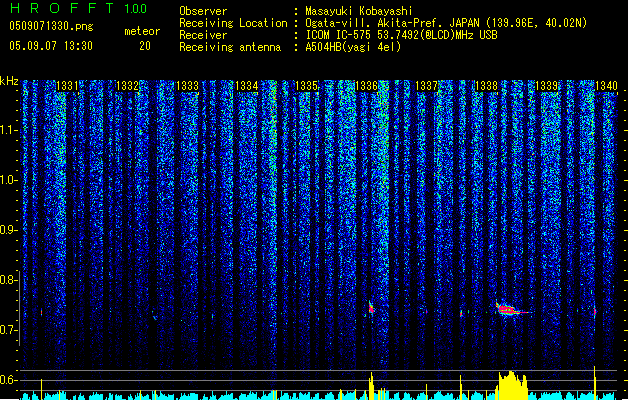Select the meteor count value 20
Image resolution: width=629 pixels, height=400 pixels.
point(145,46)
